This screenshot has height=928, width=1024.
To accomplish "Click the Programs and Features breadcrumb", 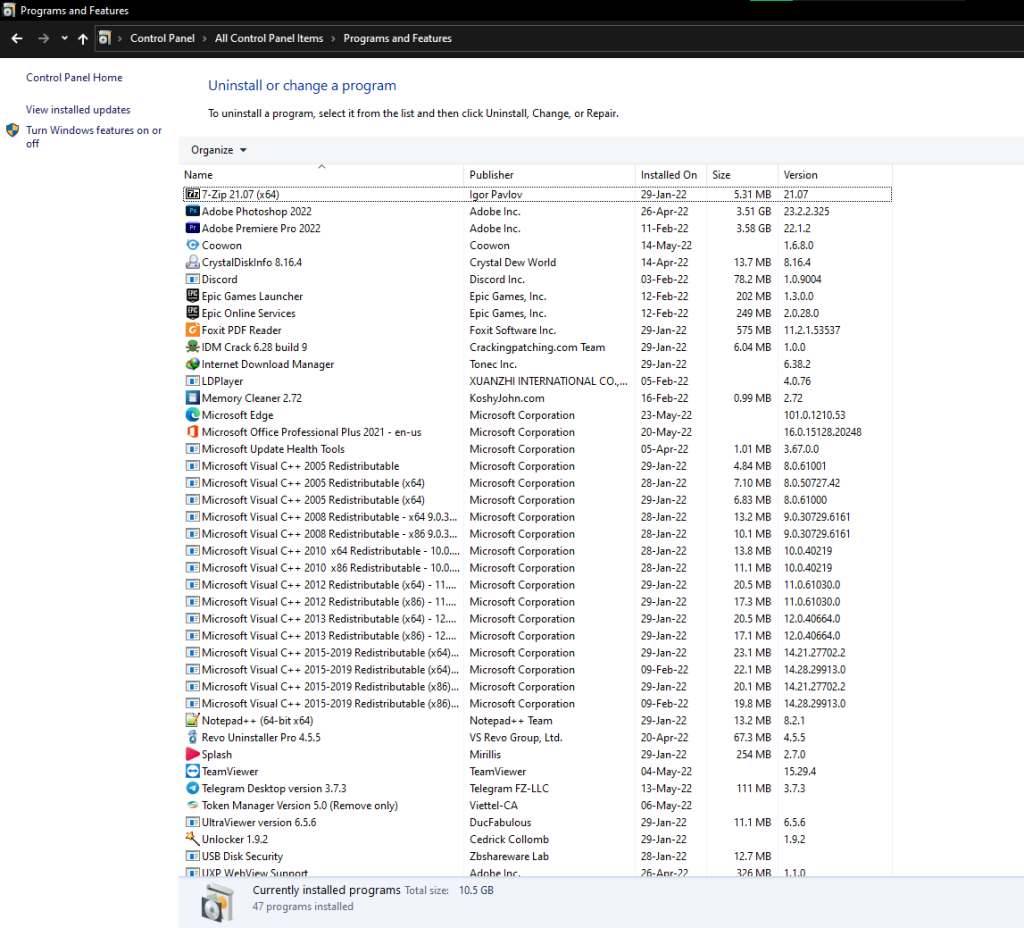I will coord(398,39).
